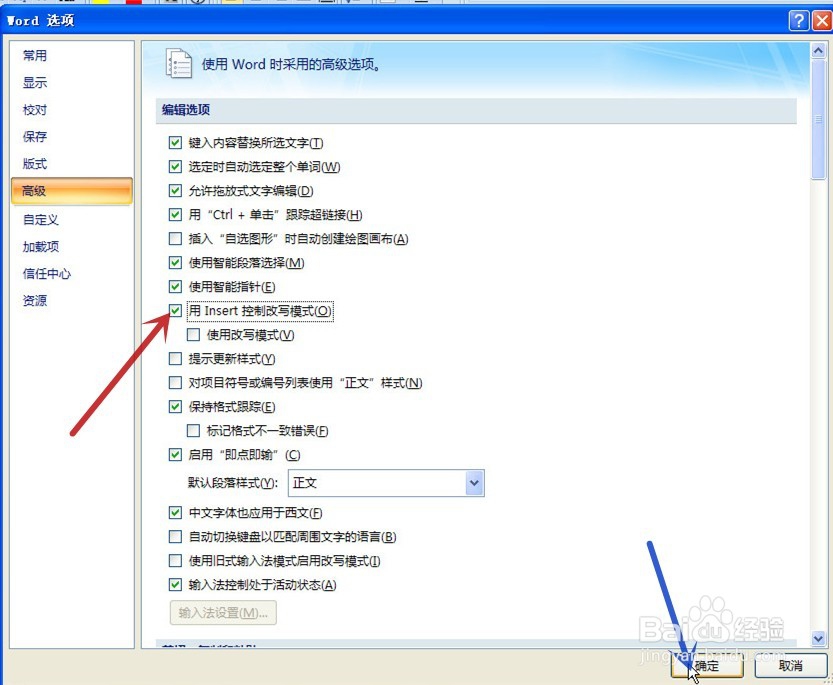Toggle 保持格式跟踪 checkbox
Image resolution: width=833 pixels, height=685 pixels.
click(175, 407)
